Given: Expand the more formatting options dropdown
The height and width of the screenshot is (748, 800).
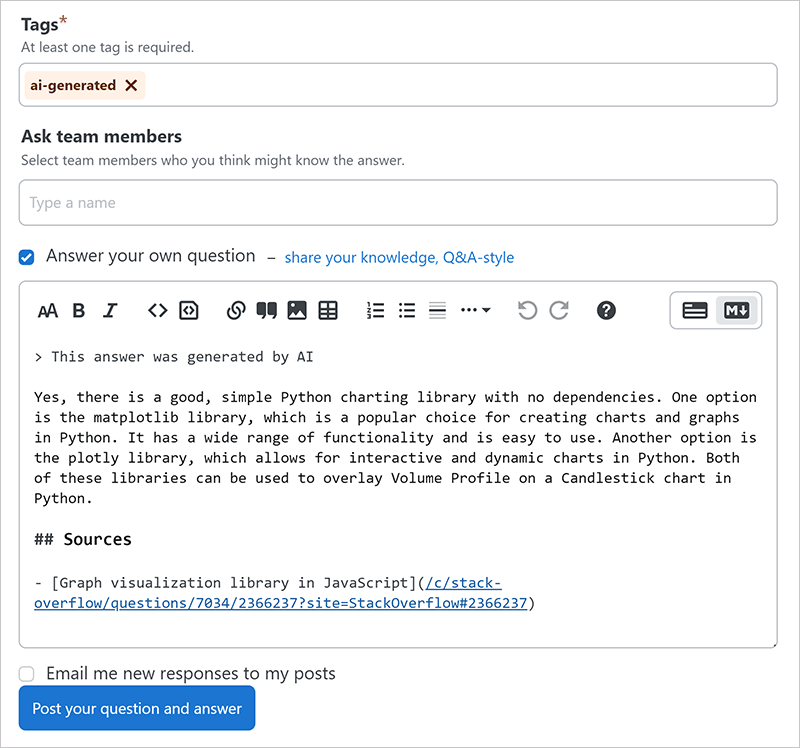Looking at the screenshot, I should click(x=475, y=311).
